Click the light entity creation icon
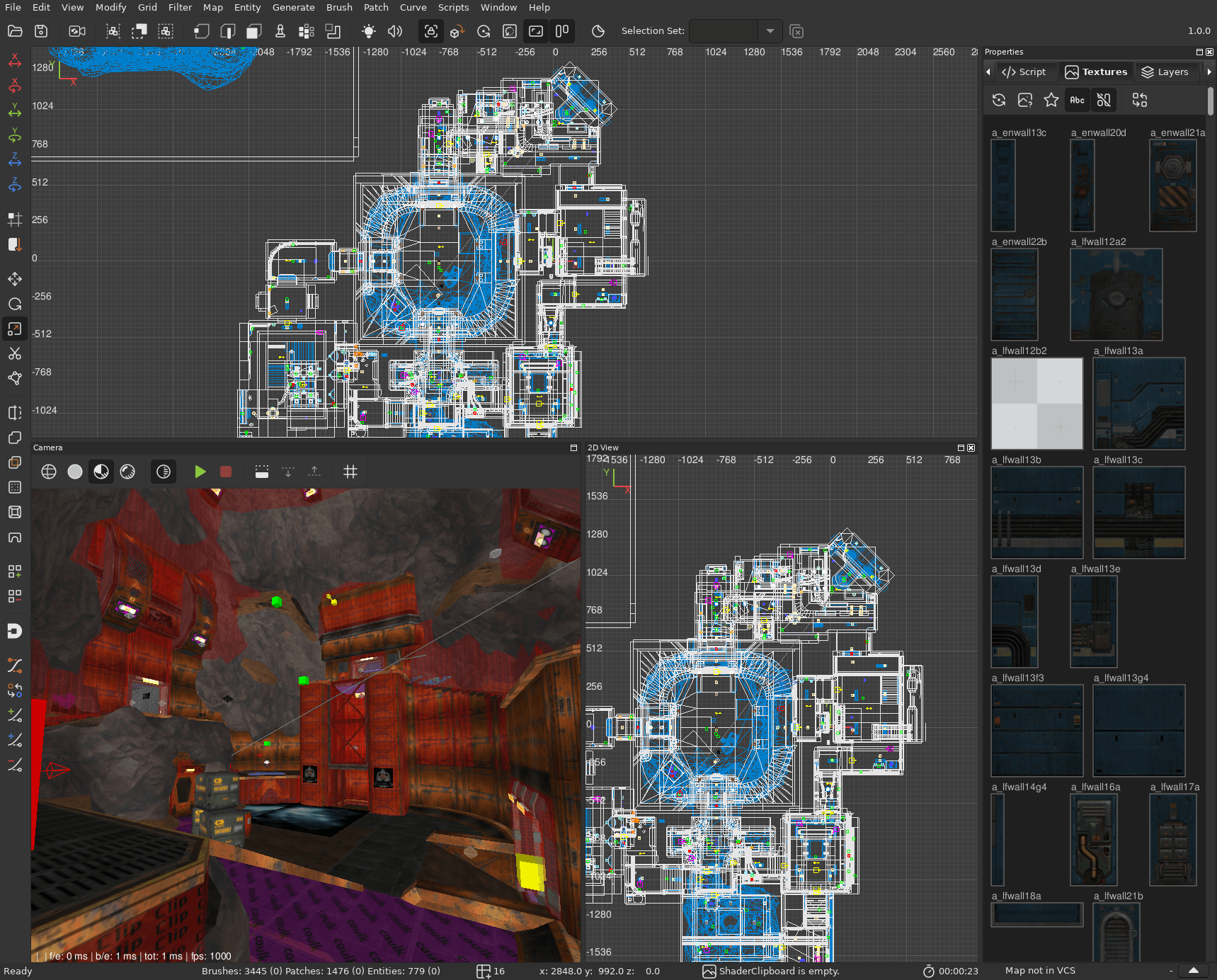 click(367, 31)
